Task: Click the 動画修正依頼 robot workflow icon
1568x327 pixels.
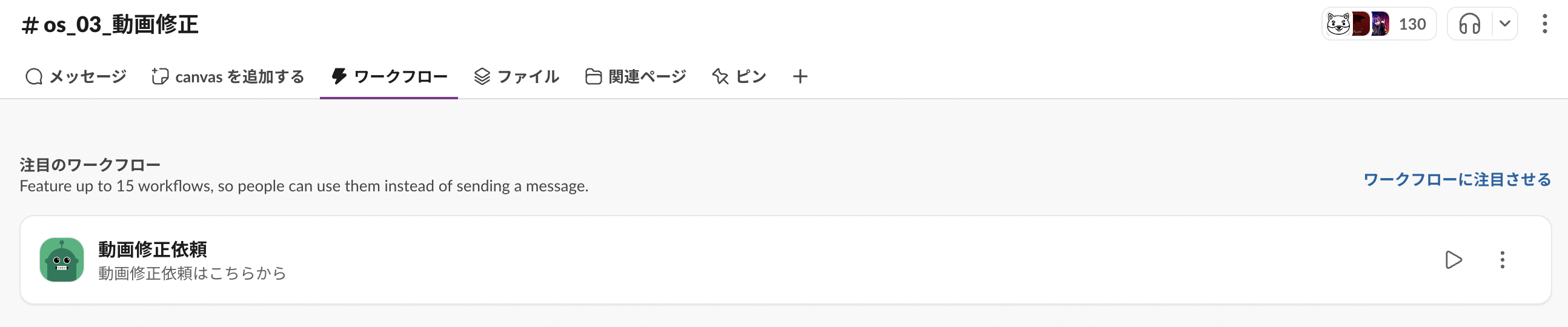Action: [x=61, y=259]
